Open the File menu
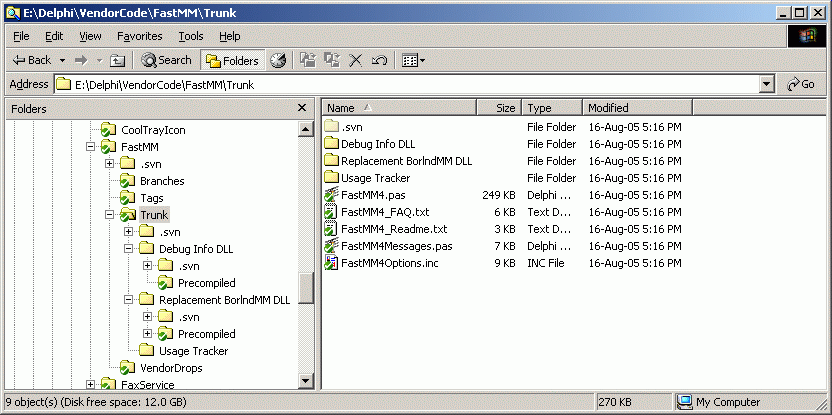 click(21, 36)
